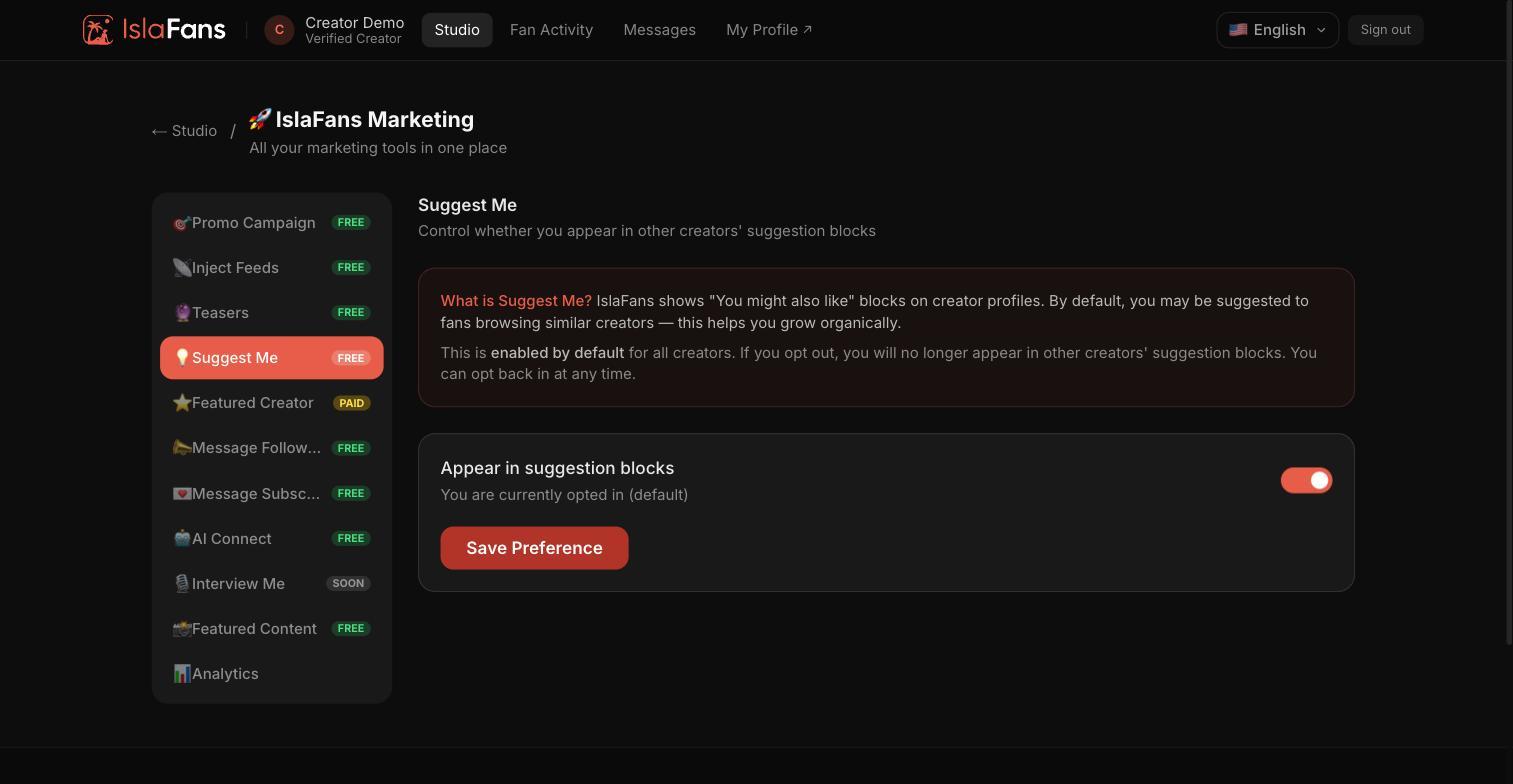
Task: Open Analytics in the sidebar
Action: [x=272, y=674]
